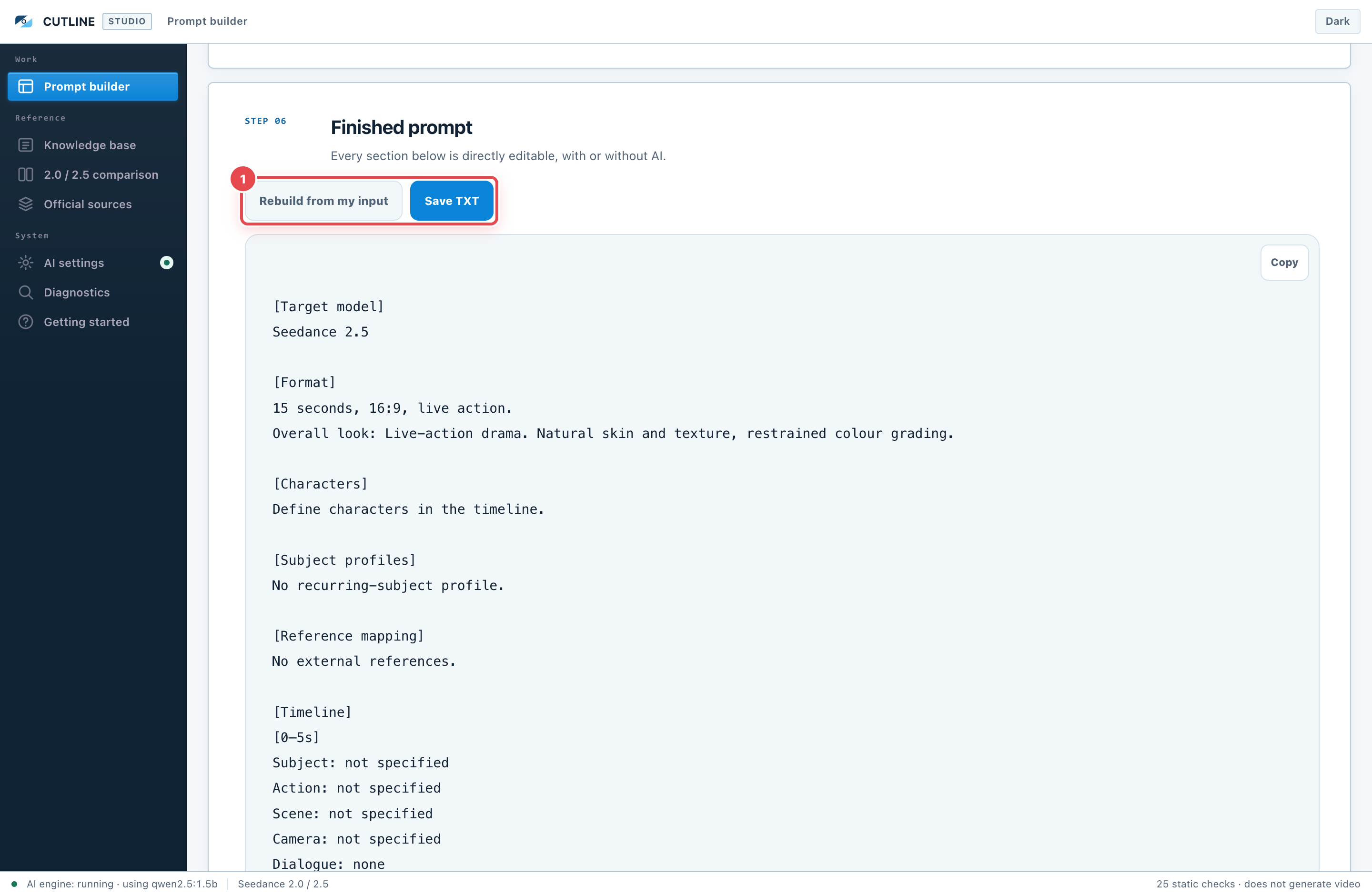Click 'No external references.' line
Image resolution: width=1372 pixels, height=896 pixels.
coord(364,662)
